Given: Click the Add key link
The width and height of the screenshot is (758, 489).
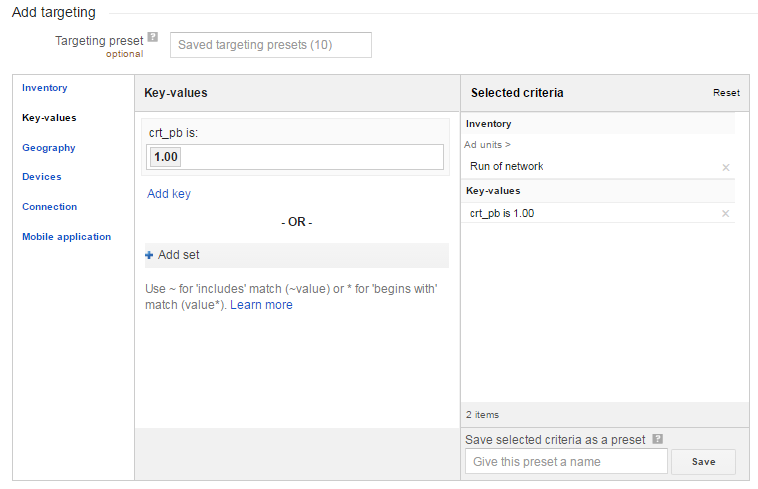Looking at the screenshot, I should [169, 194].
